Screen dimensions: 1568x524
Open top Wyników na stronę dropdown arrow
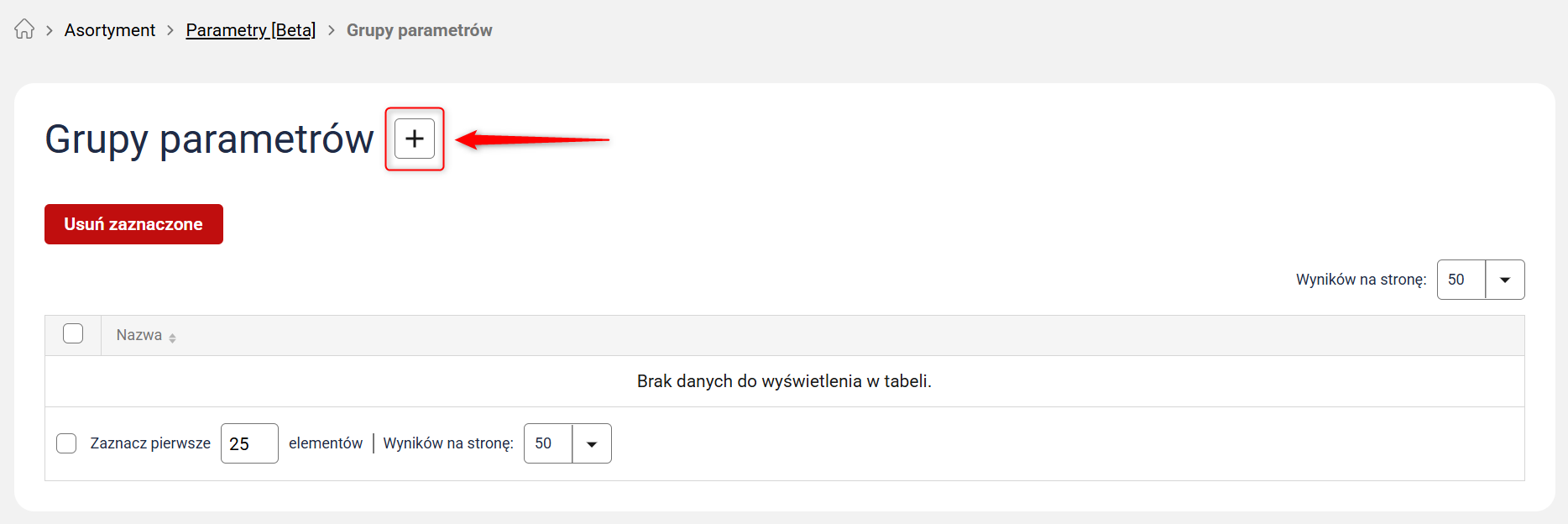click(x=1505, y=280)
